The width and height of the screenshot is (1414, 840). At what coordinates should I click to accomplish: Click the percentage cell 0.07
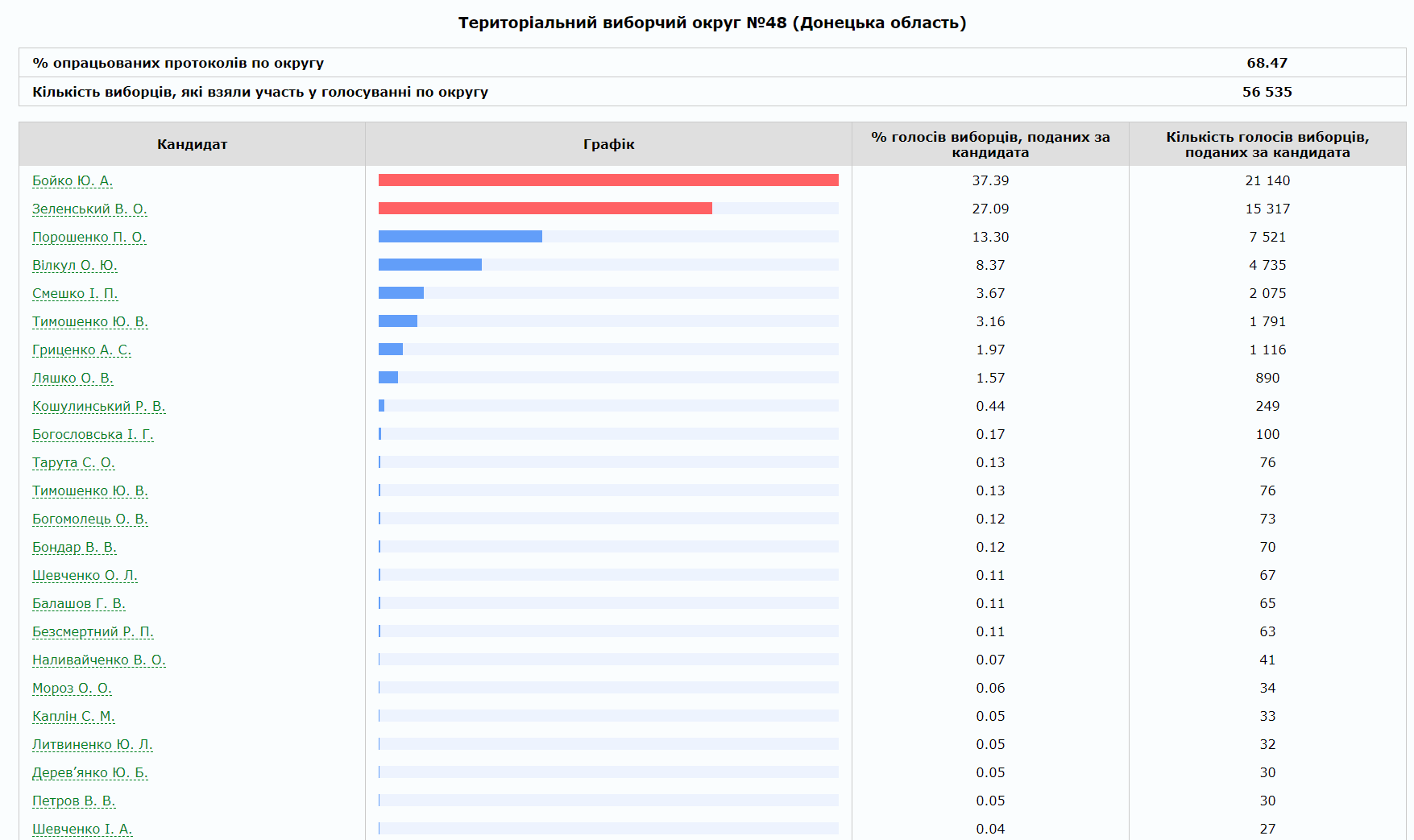point(991,660)
